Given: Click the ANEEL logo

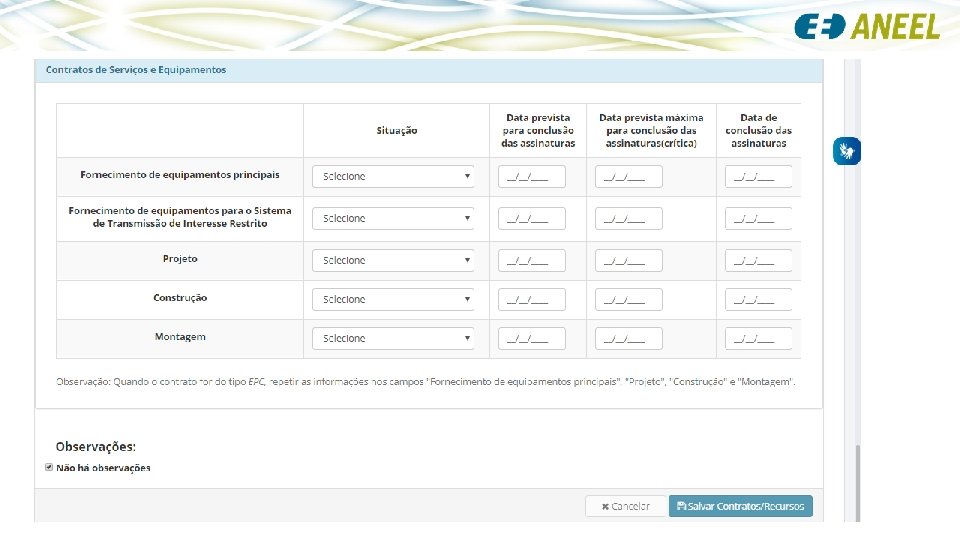Looking at the screenshot, I should coord(867,26).
